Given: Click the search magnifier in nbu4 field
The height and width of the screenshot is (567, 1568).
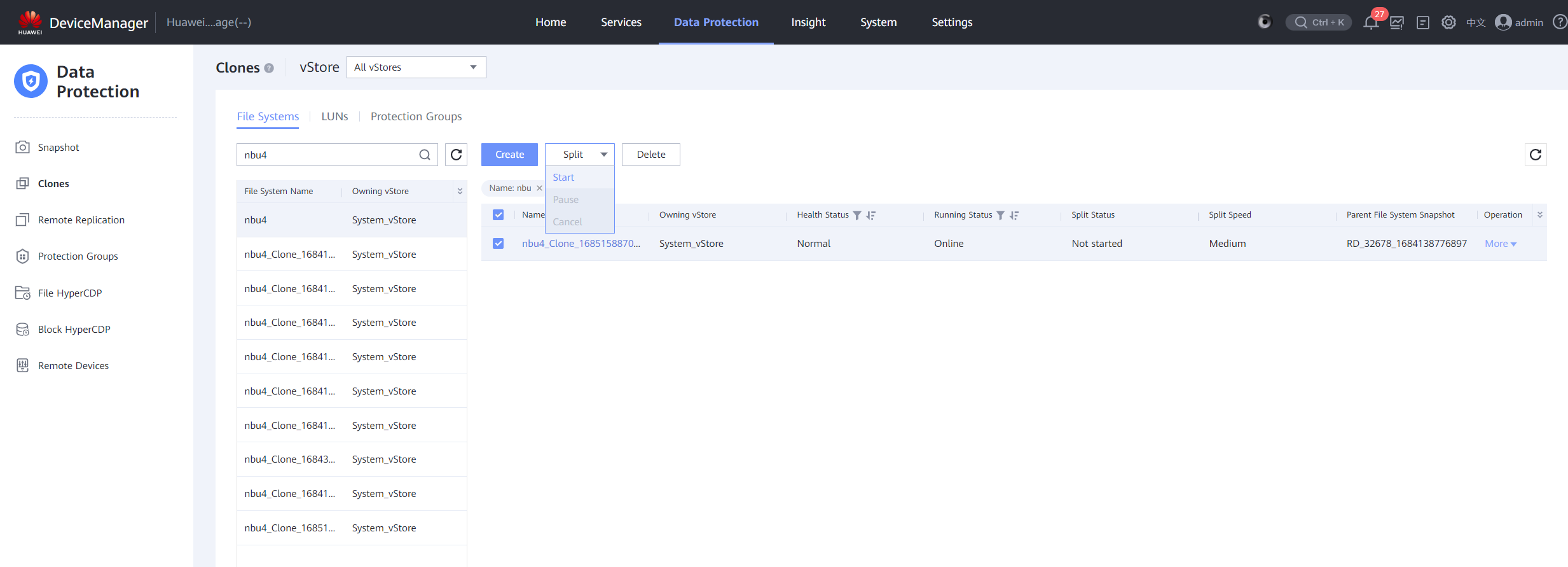Looking at the screenshot, I should (x=425, y=155).
